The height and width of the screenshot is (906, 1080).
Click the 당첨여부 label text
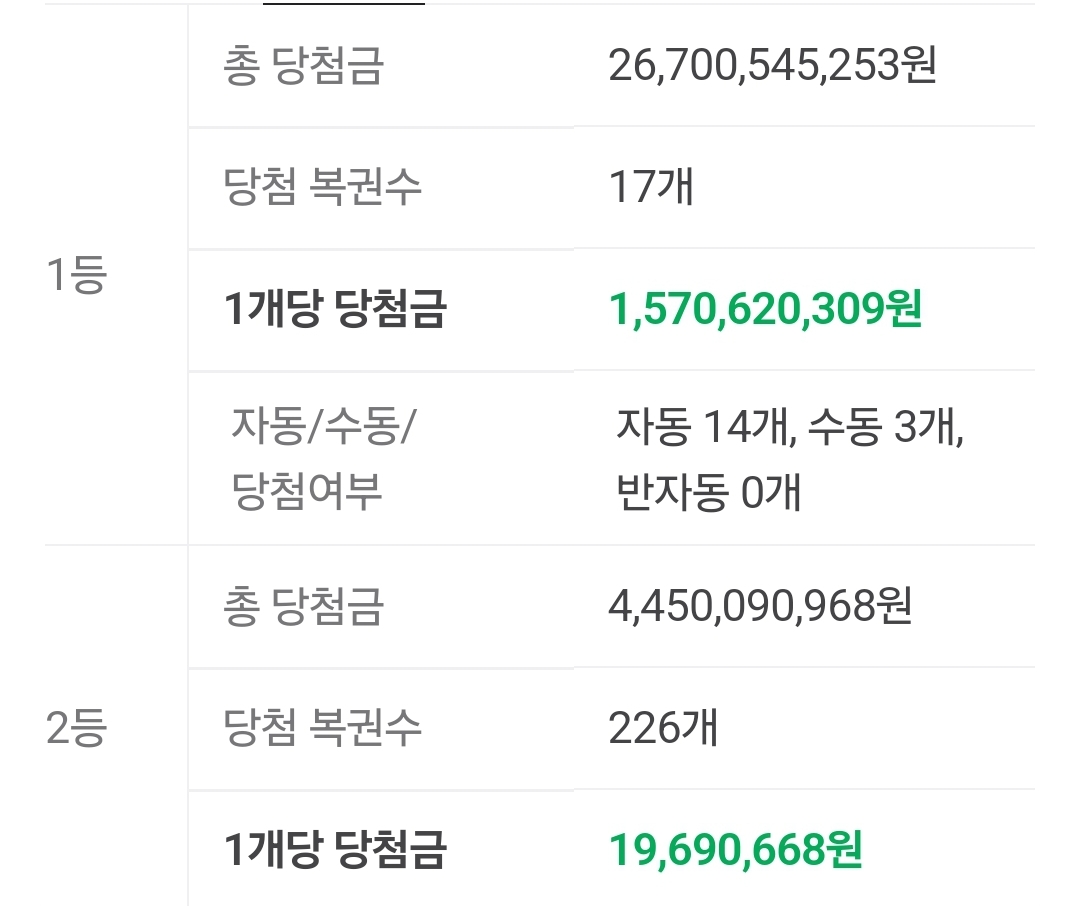[x=307, y=492]
